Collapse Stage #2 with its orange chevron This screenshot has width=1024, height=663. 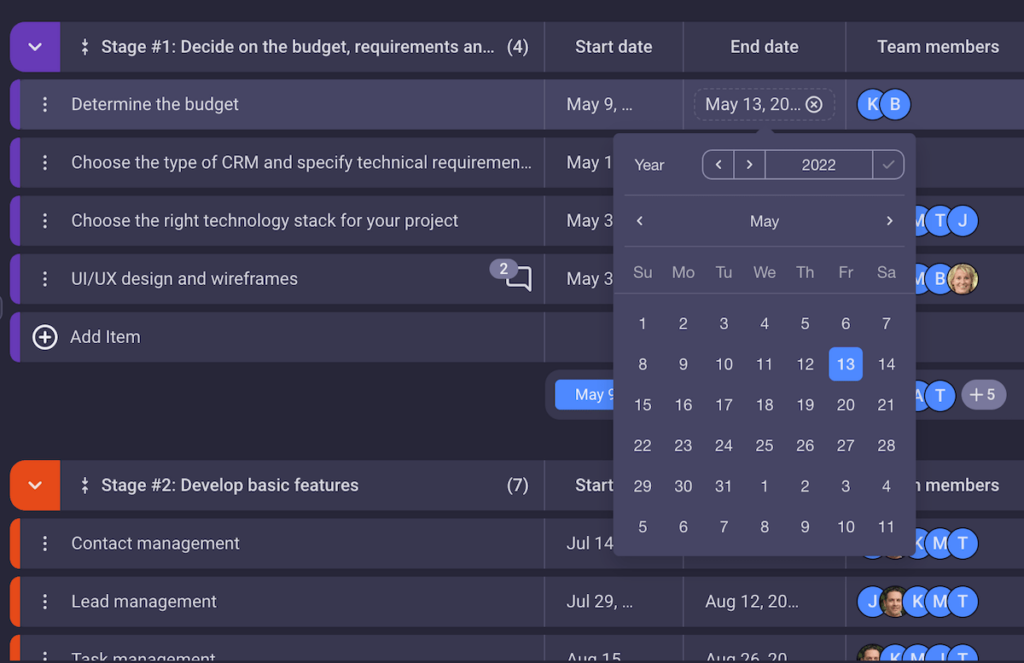pos(33,485)
